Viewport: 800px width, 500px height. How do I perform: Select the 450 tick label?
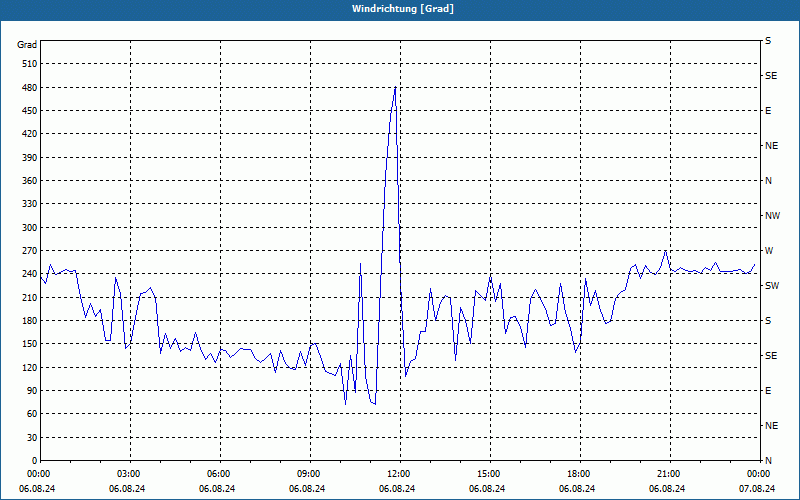(30, 111)
